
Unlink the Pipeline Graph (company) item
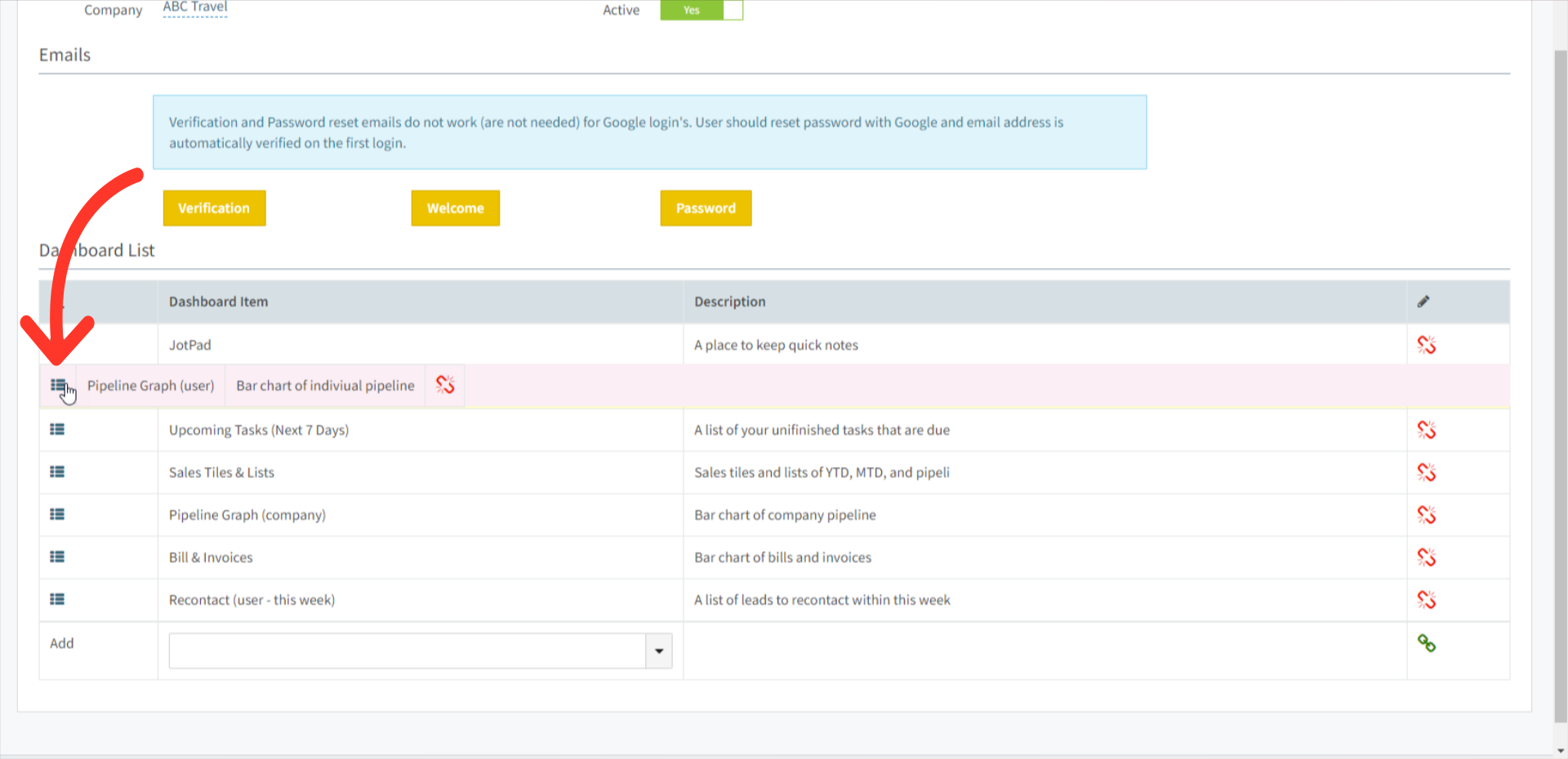1427,515
